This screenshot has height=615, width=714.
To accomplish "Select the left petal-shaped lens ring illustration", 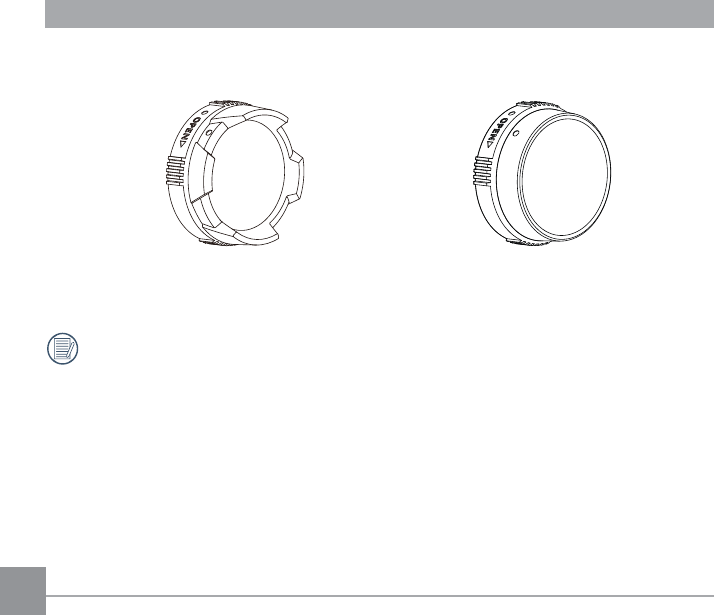I will pyautogui.click(x=235, y=173).
